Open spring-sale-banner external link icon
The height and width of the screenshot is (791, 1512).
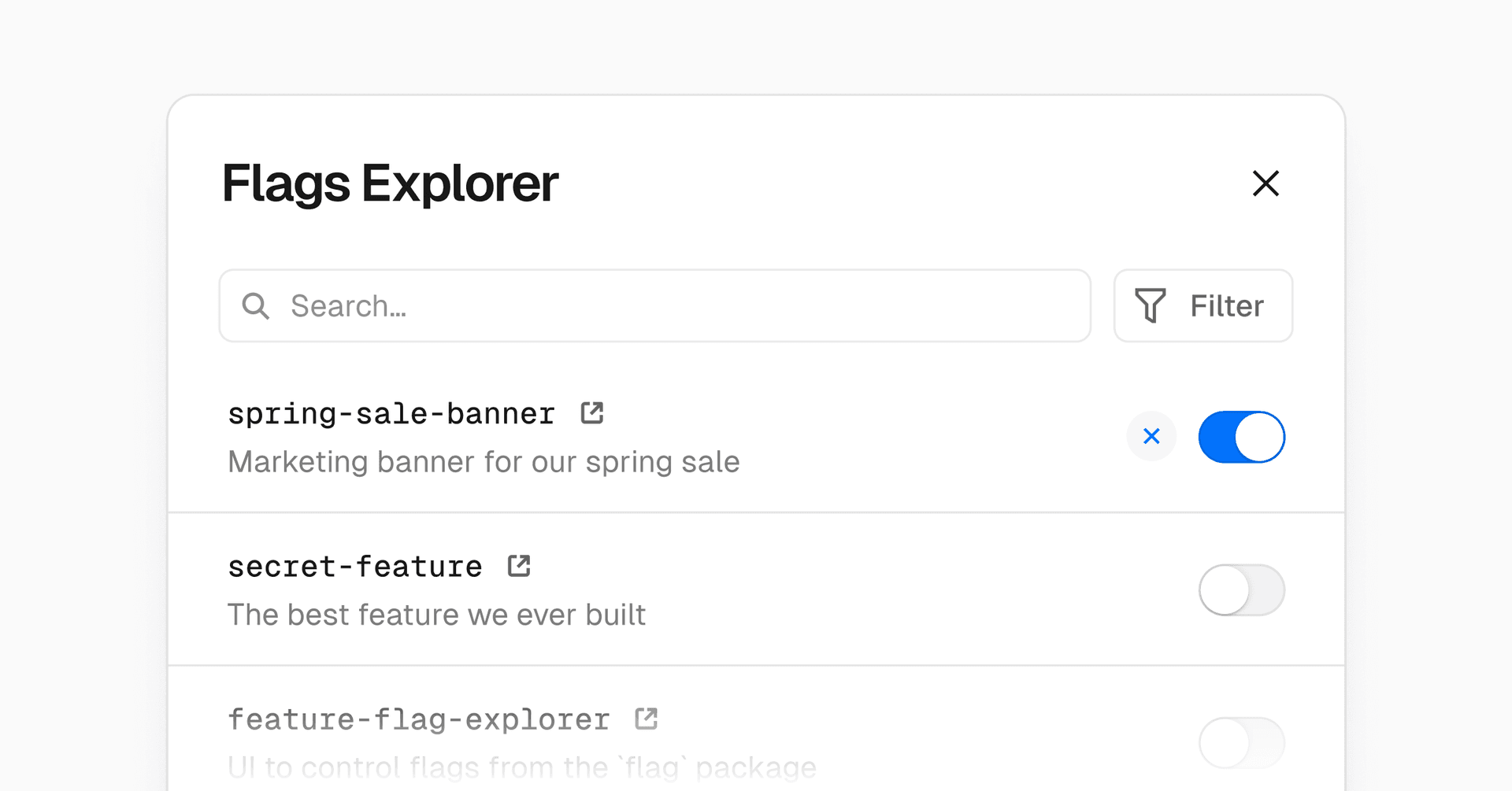pyautogui.click(x=592, y=413)
